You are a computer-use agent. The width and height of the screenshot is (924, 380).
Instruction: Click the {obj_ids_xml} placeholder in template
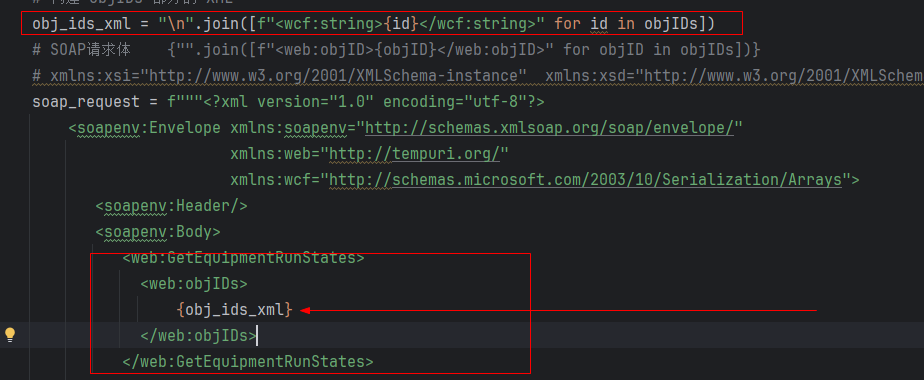coord(234,309)
